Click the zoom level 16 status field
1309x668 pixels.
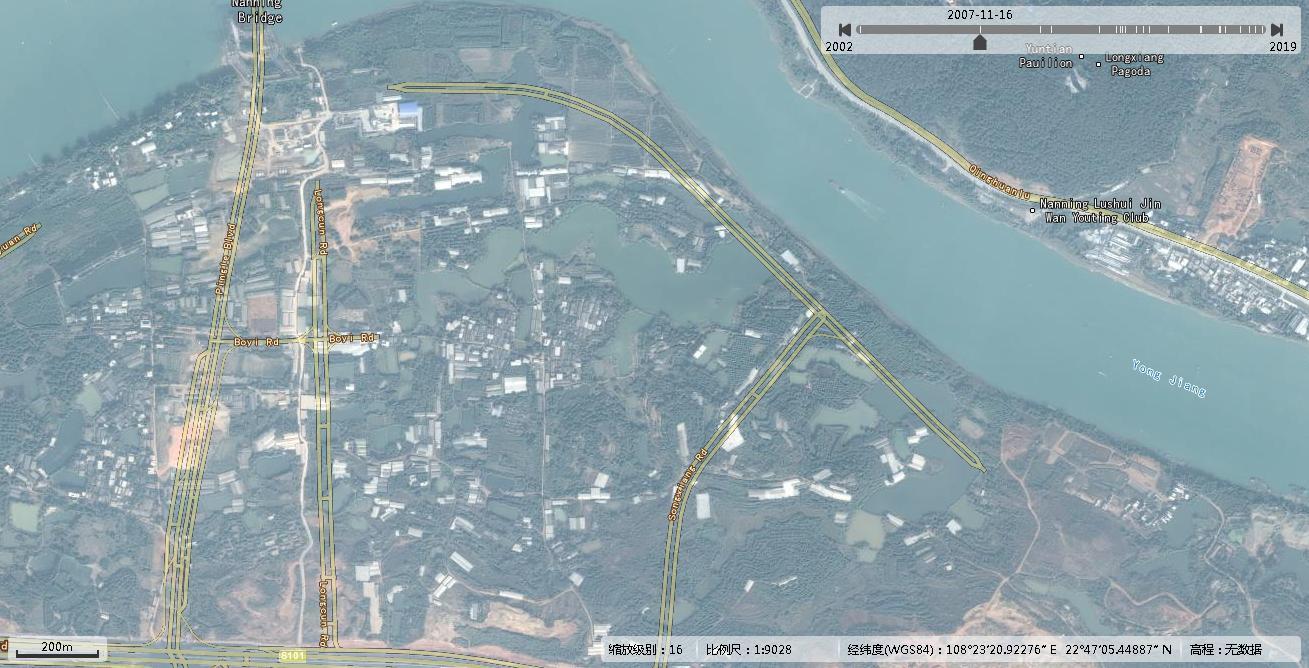click(x=646, y=650)
